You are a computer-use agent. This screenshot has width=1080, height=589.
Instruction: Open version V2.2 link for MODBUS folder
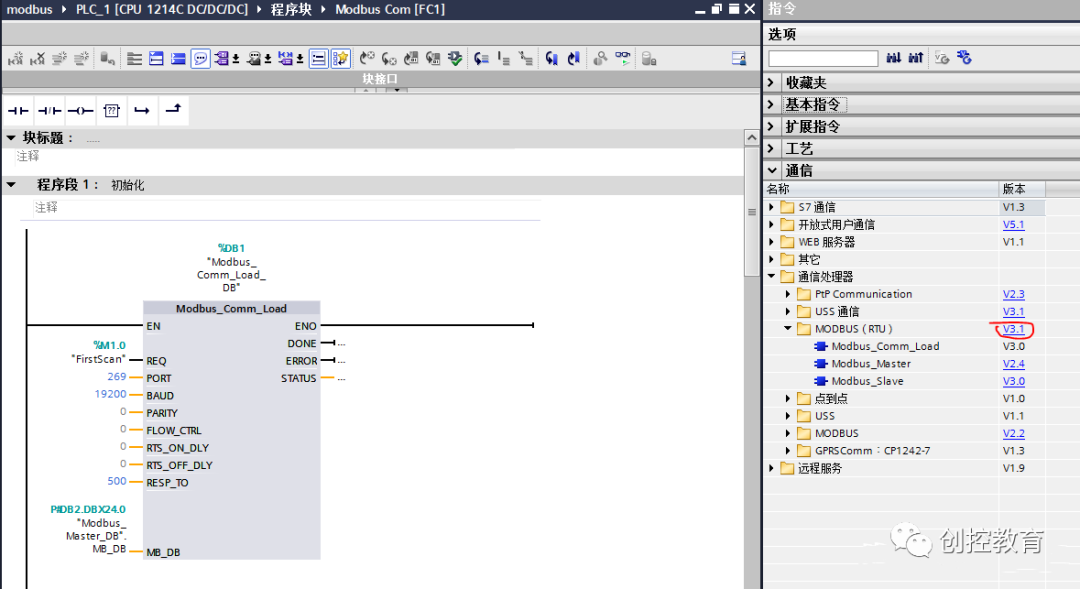click(x=1013, y=433)
